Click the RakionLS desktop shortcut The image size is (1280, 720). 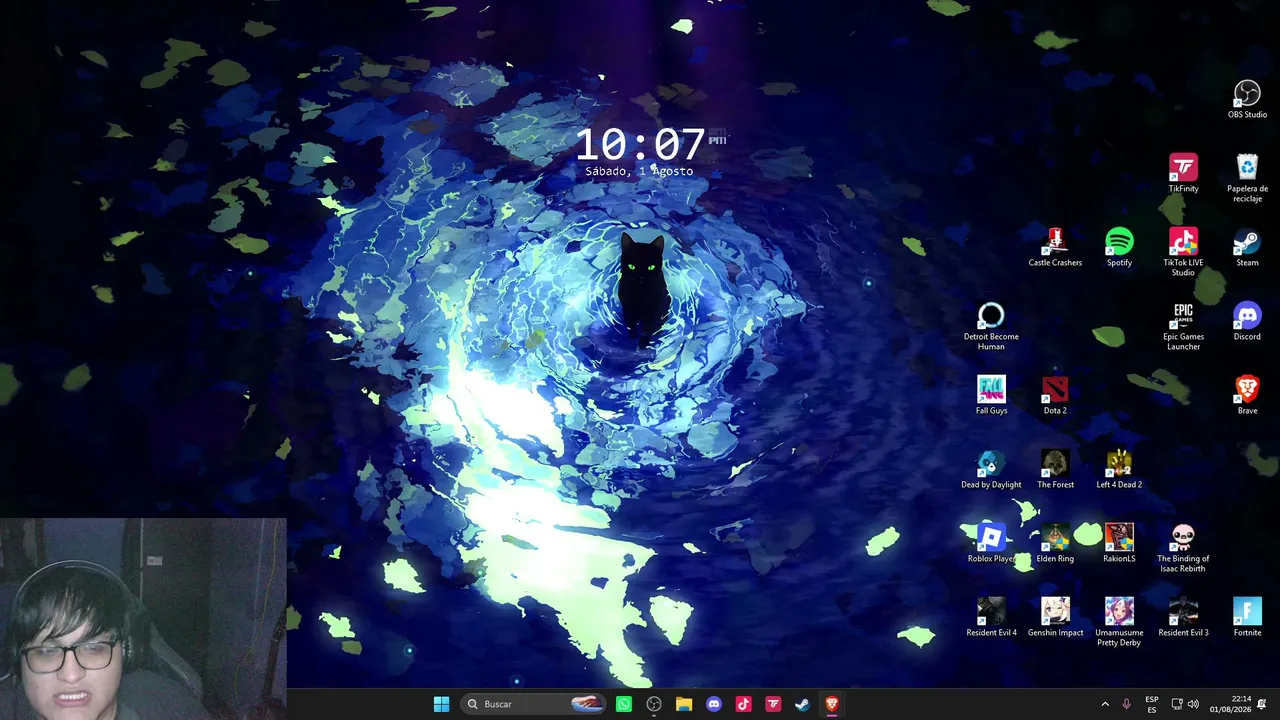click(1119, 543)
